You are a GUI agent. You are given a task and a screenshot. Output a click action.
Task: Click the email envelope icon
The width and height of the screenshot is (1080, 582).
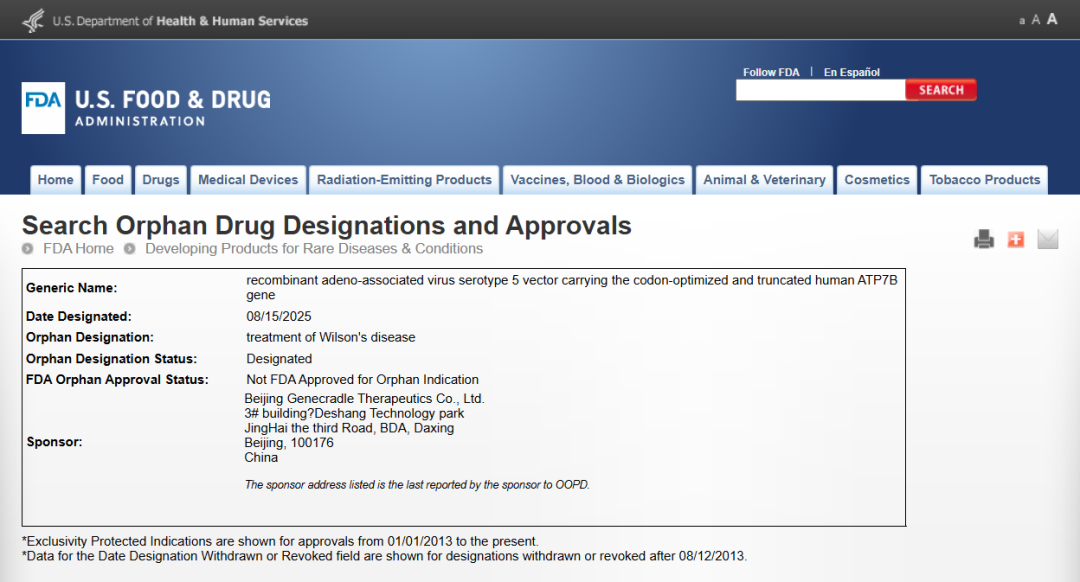1047,239
